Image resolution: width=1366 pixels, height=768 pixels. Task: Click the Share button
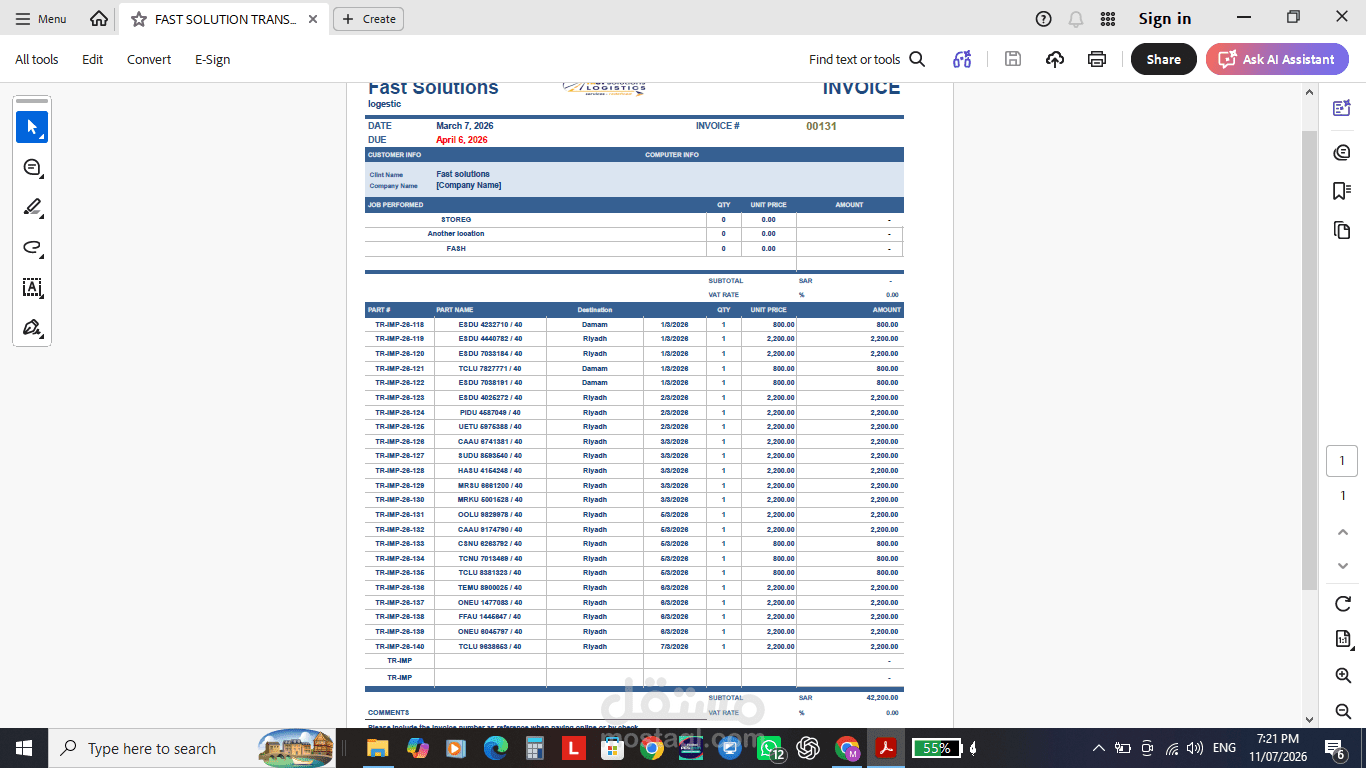[1164, 59]
